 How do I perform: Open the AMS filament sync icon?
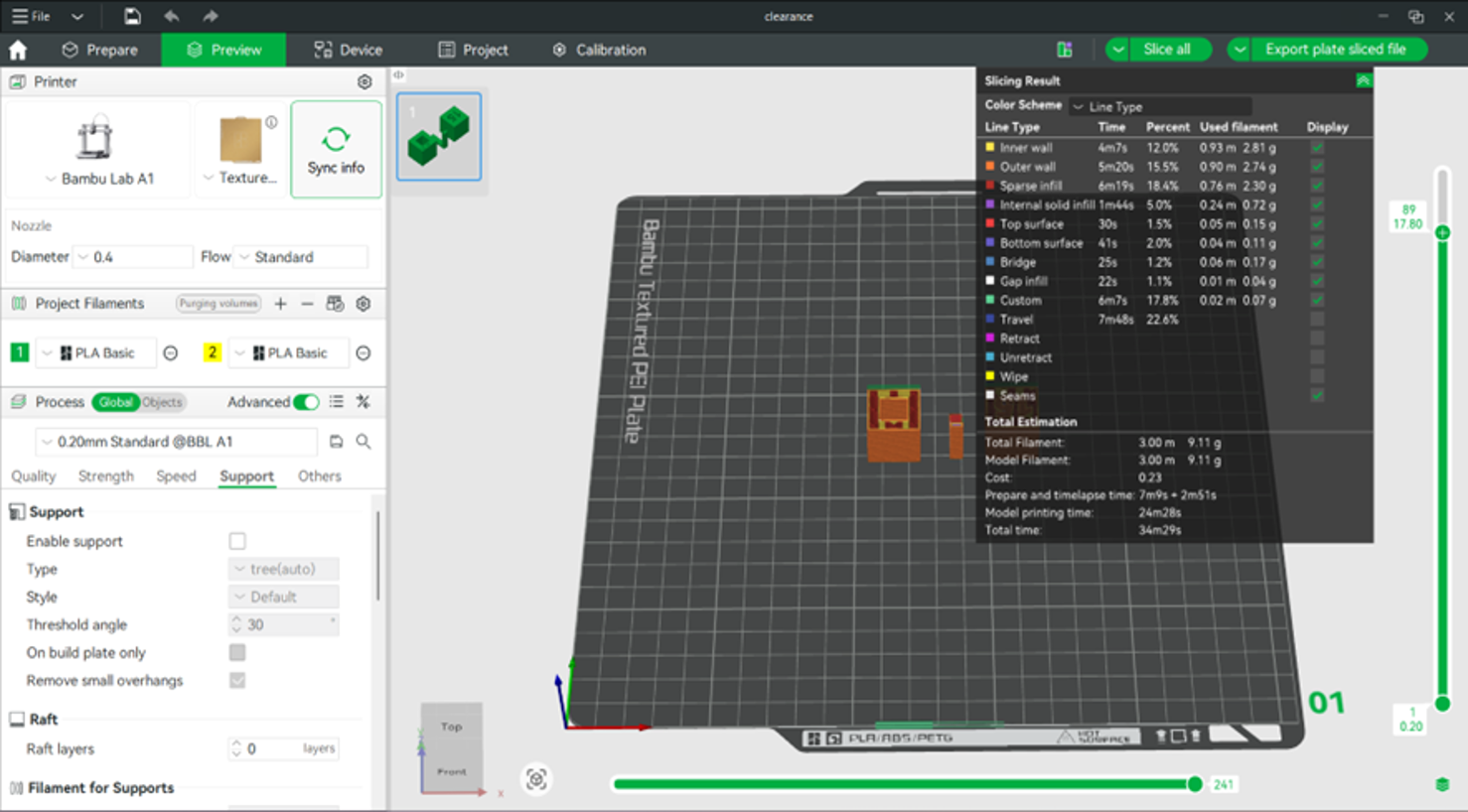[x=335, y=304]
